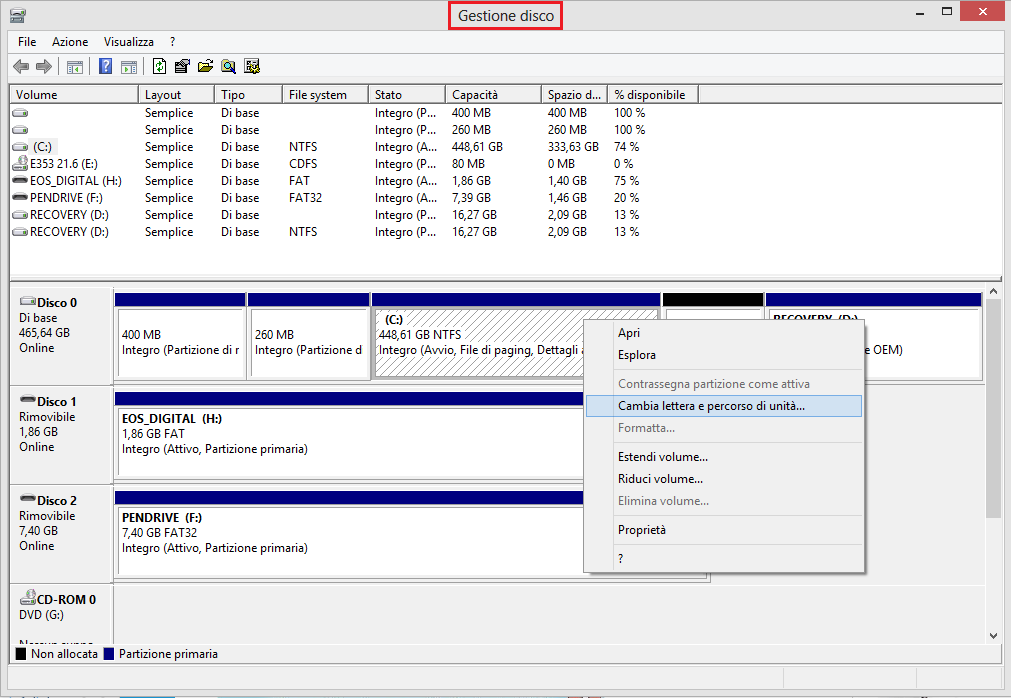Toggle the console tree pane icon
The image size is (1011, 698).
pos(74,67)
